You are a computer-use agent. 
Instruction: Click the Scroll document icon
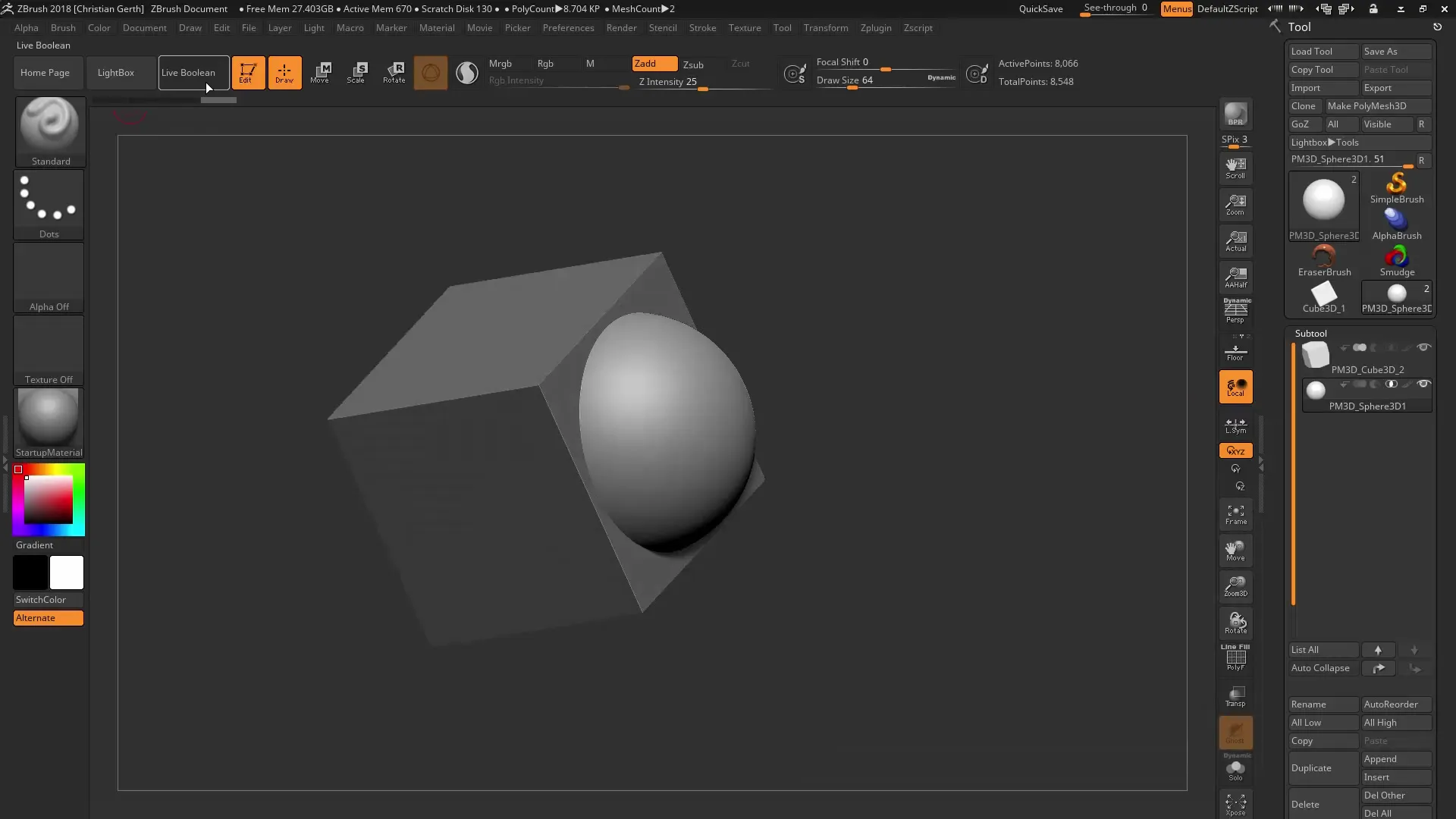1235,168
